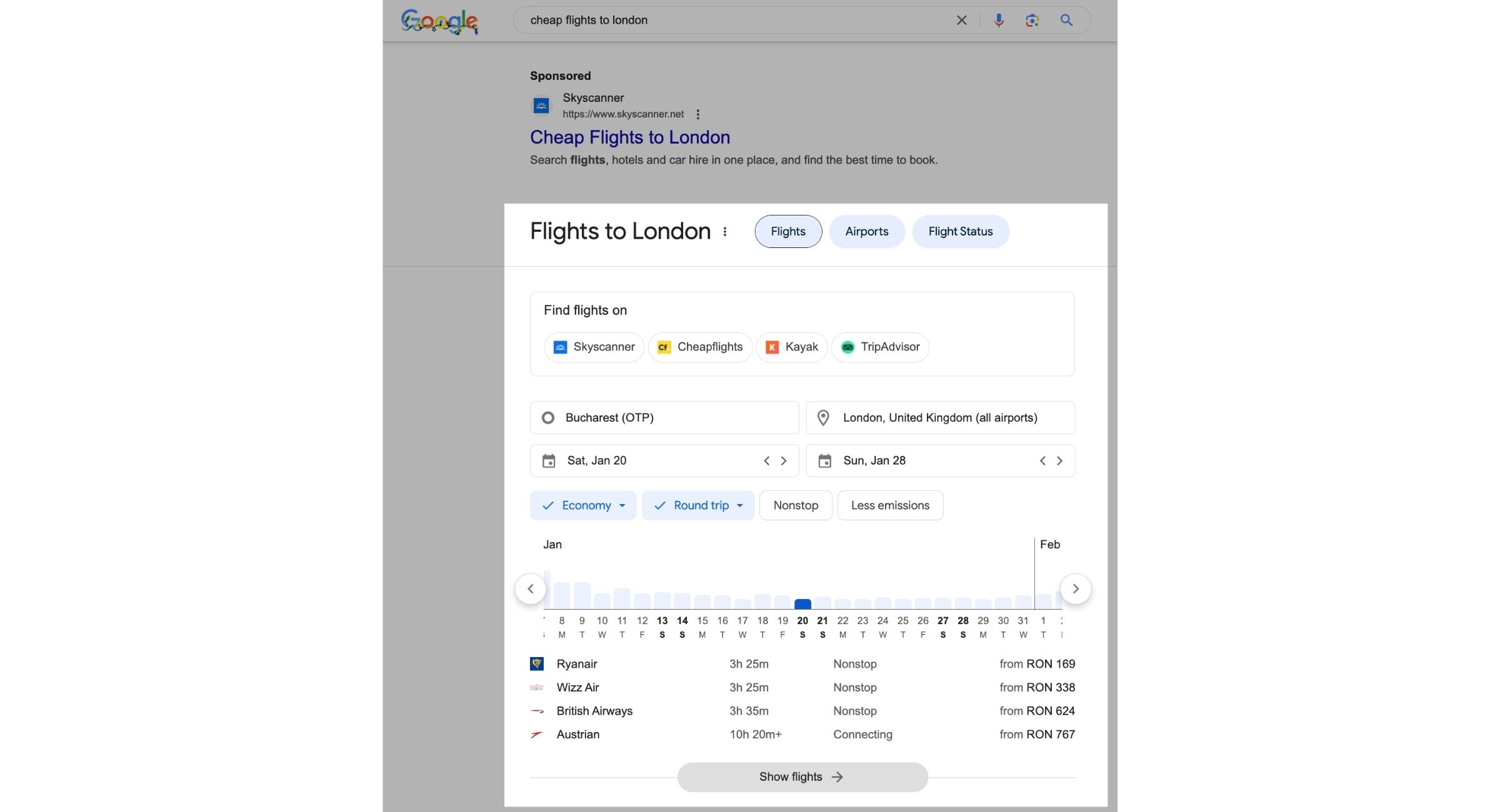Image resolution: width=1500 pixels, height=812 pixels.
Task: Toggle the Nonstop filter
Action: coord(796,505)
